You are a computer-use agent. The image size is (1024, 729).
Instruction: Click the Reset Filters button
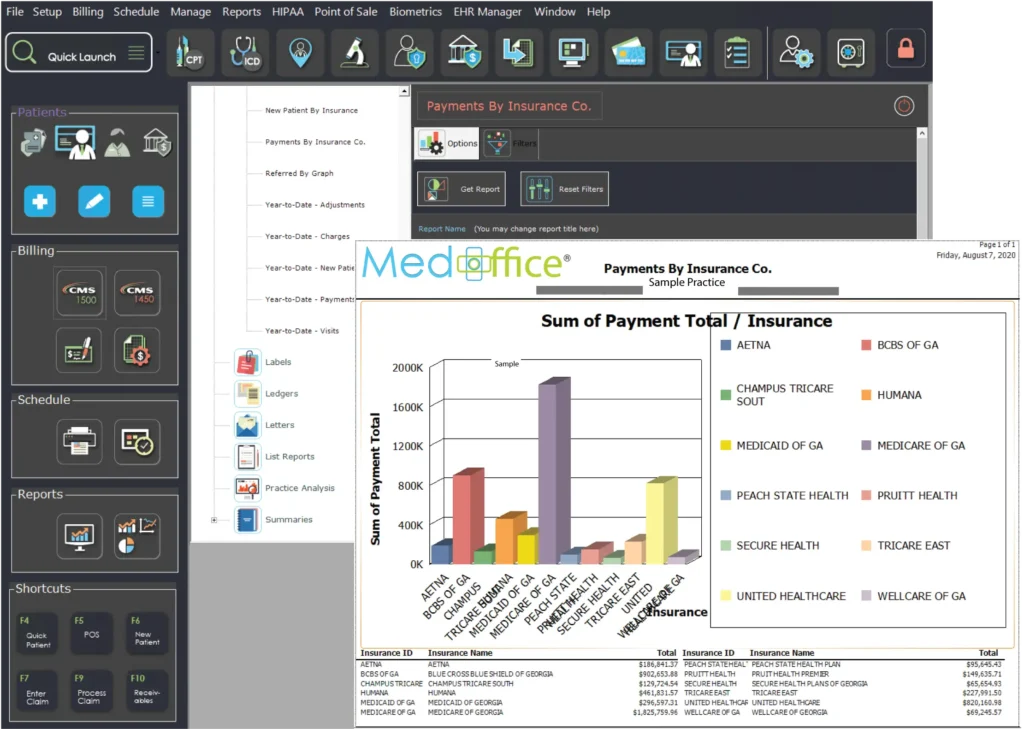pos(565,189)
